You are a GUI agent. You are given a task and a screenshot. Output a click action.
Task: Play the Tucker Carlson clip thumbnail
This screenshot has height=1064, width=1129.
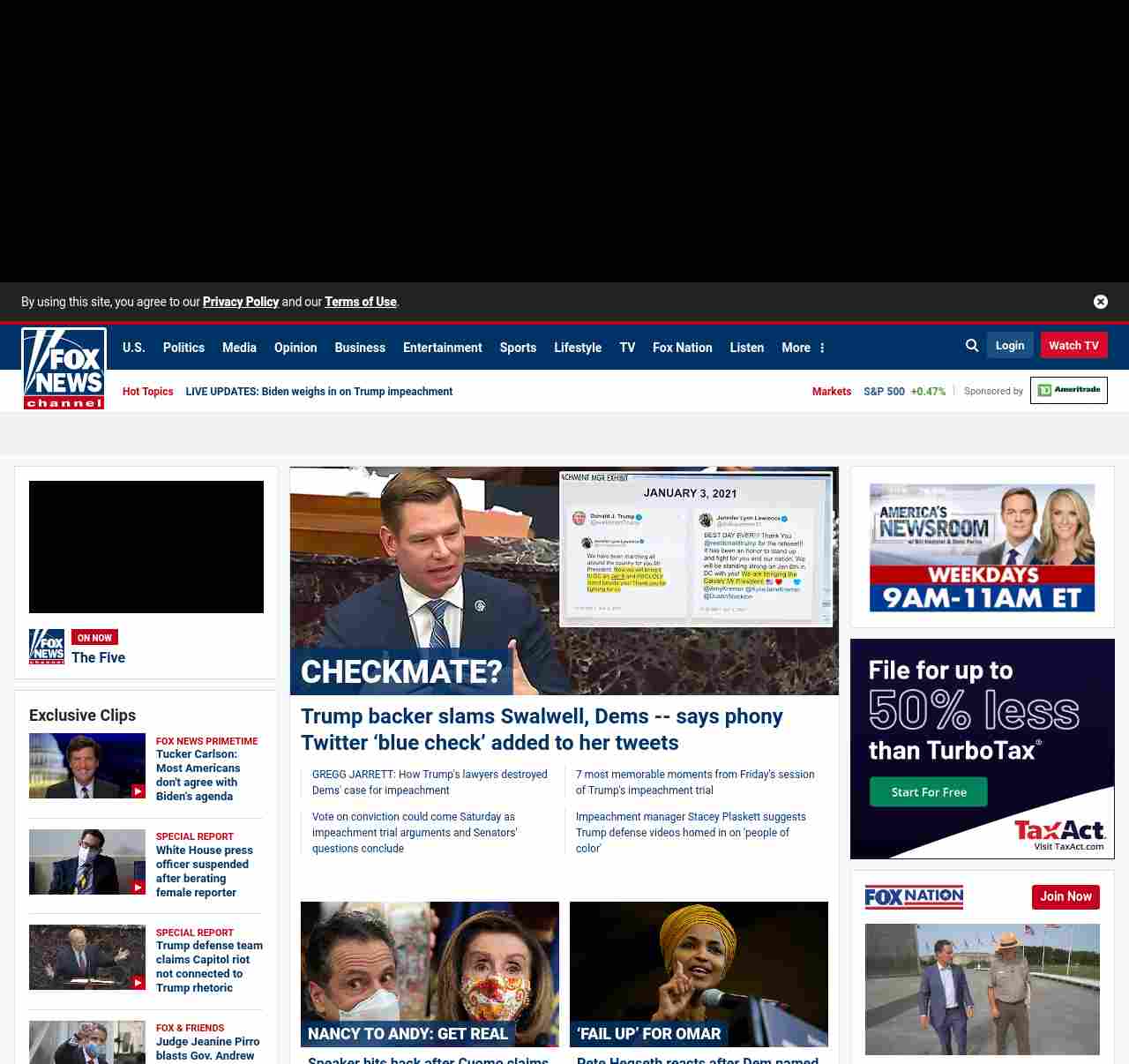coord(87,766)
